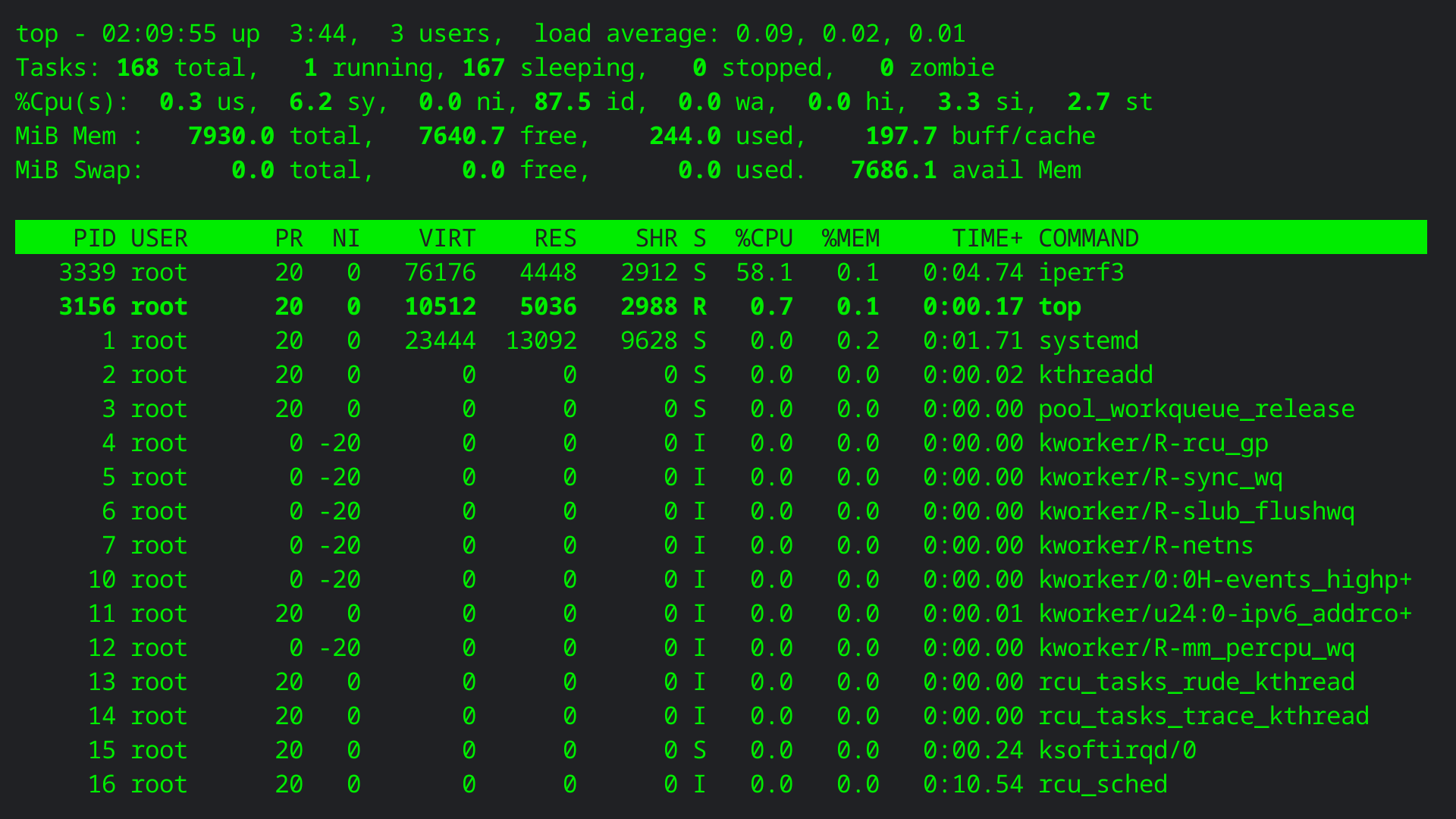Click the PID column header
1456x819 pixels.
pos(95,238)
